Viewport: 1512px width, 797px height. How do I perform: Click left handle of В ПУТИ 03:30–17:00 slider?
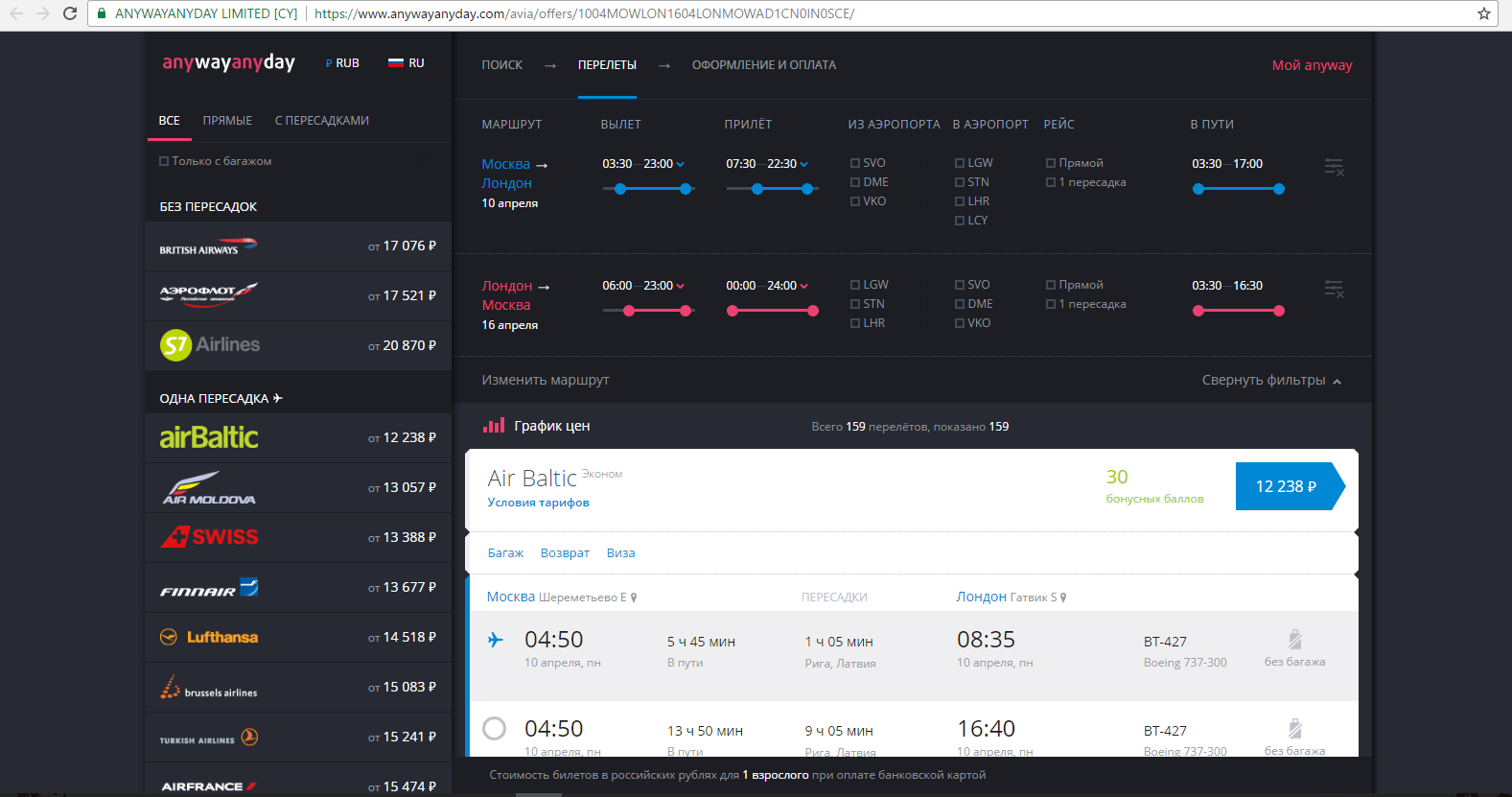(1198, 189)
